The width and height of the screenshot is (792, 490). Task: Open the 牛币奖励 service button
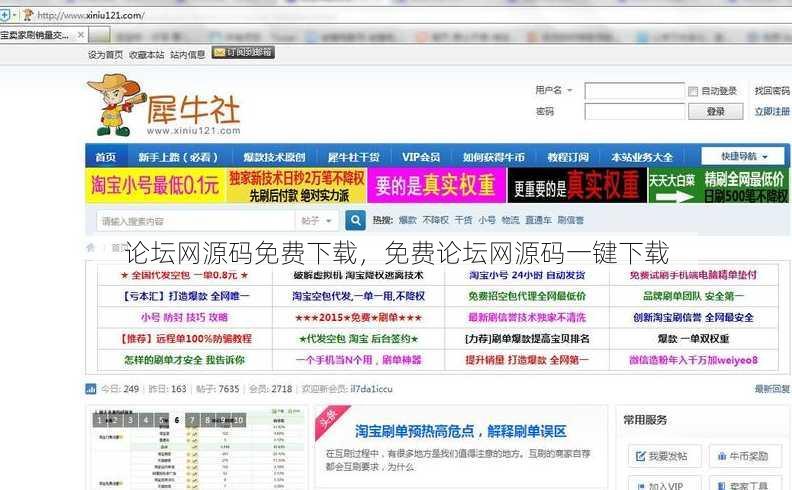pyautogui.click(x=744, y=456)
